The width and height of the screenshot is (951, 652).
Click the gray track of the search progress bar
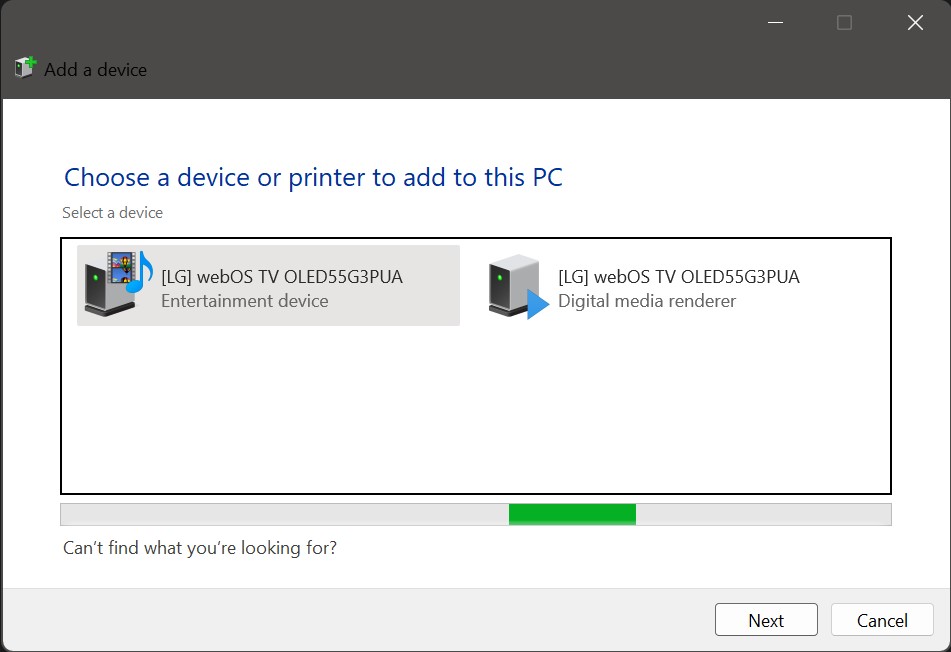(x=280, y=514)
